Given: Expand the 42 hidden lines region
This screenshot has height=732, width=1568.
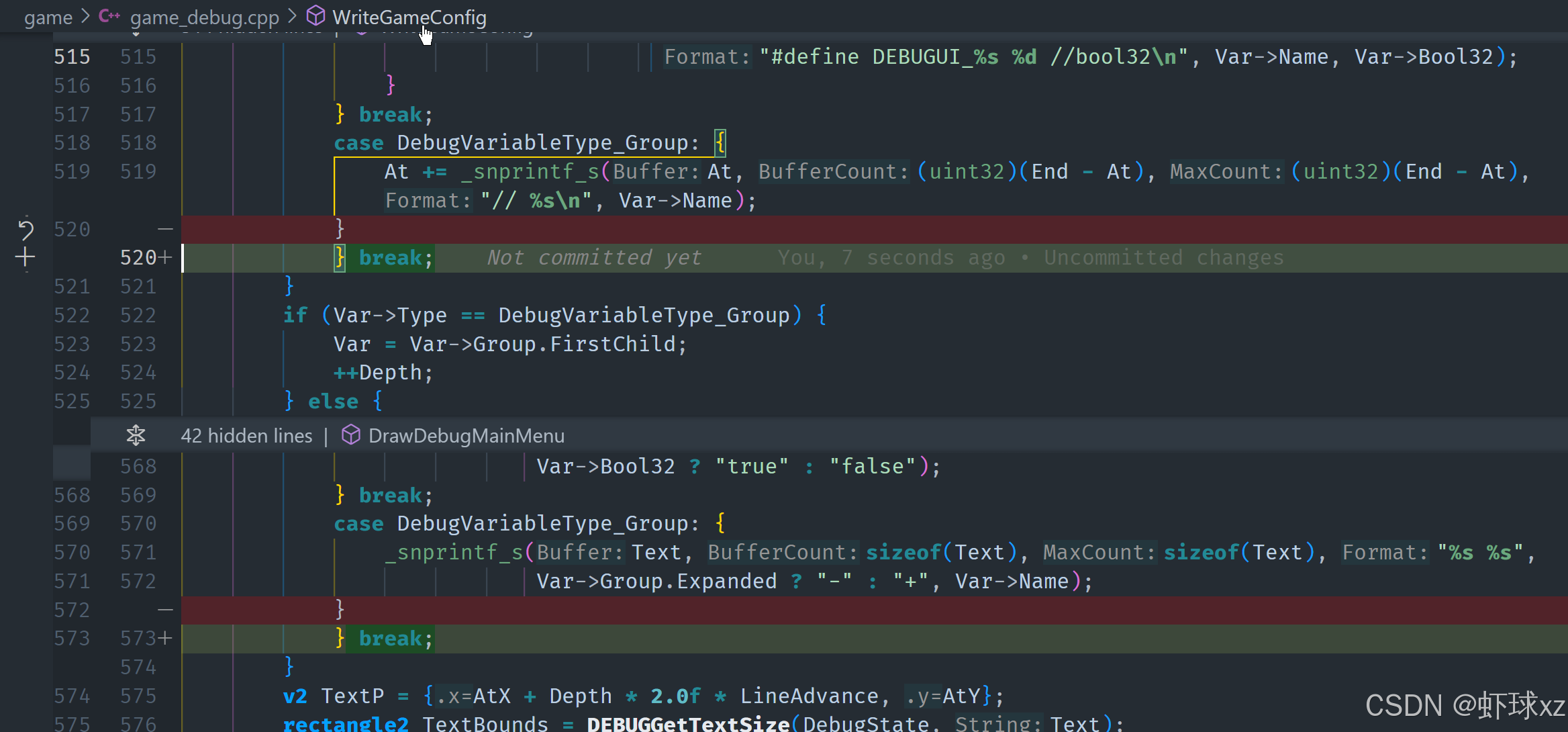Looking at the screenshot, I should tap(246, 436).
